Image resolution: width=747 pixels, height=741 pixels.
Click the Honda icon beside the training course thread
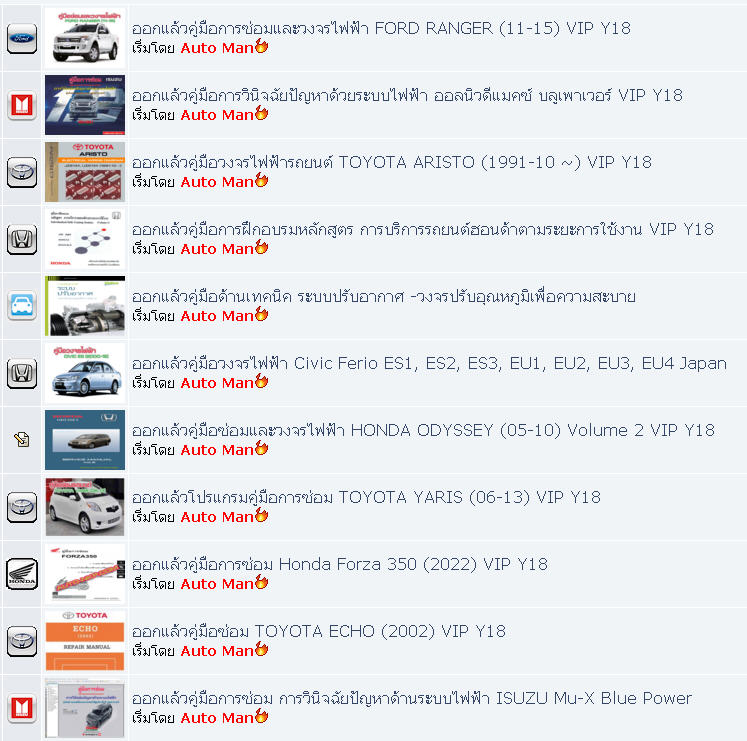point(22,239)
